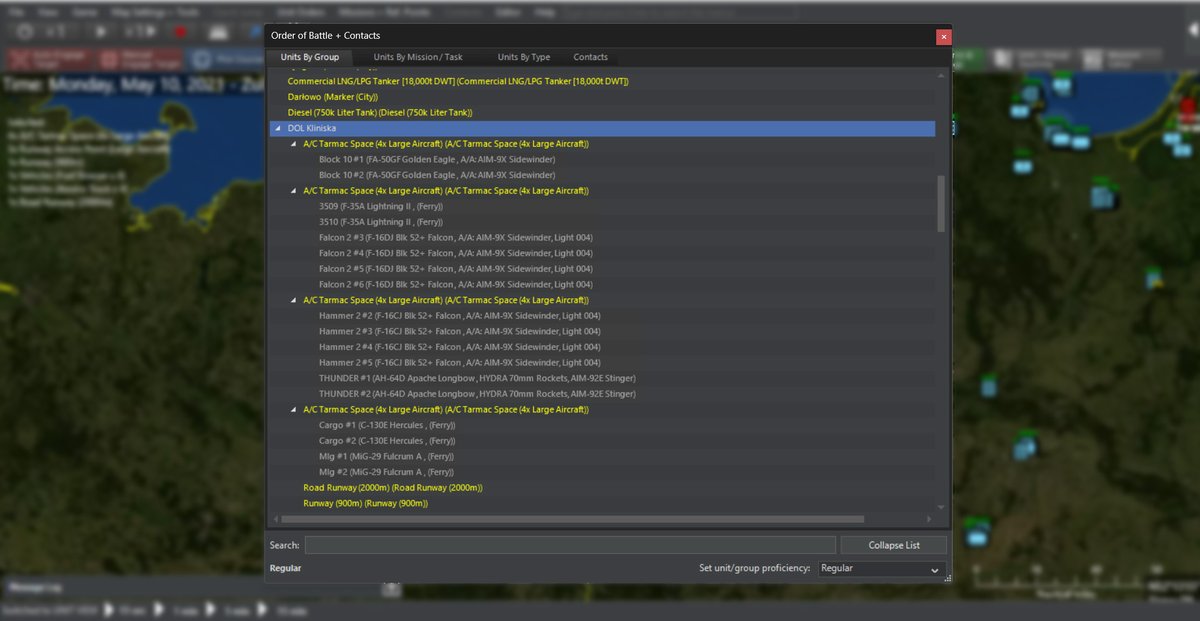This screenshot has width=1200, height=621.
Task: Click the list's scroll-up arrow
Action: tap(941, 75)
